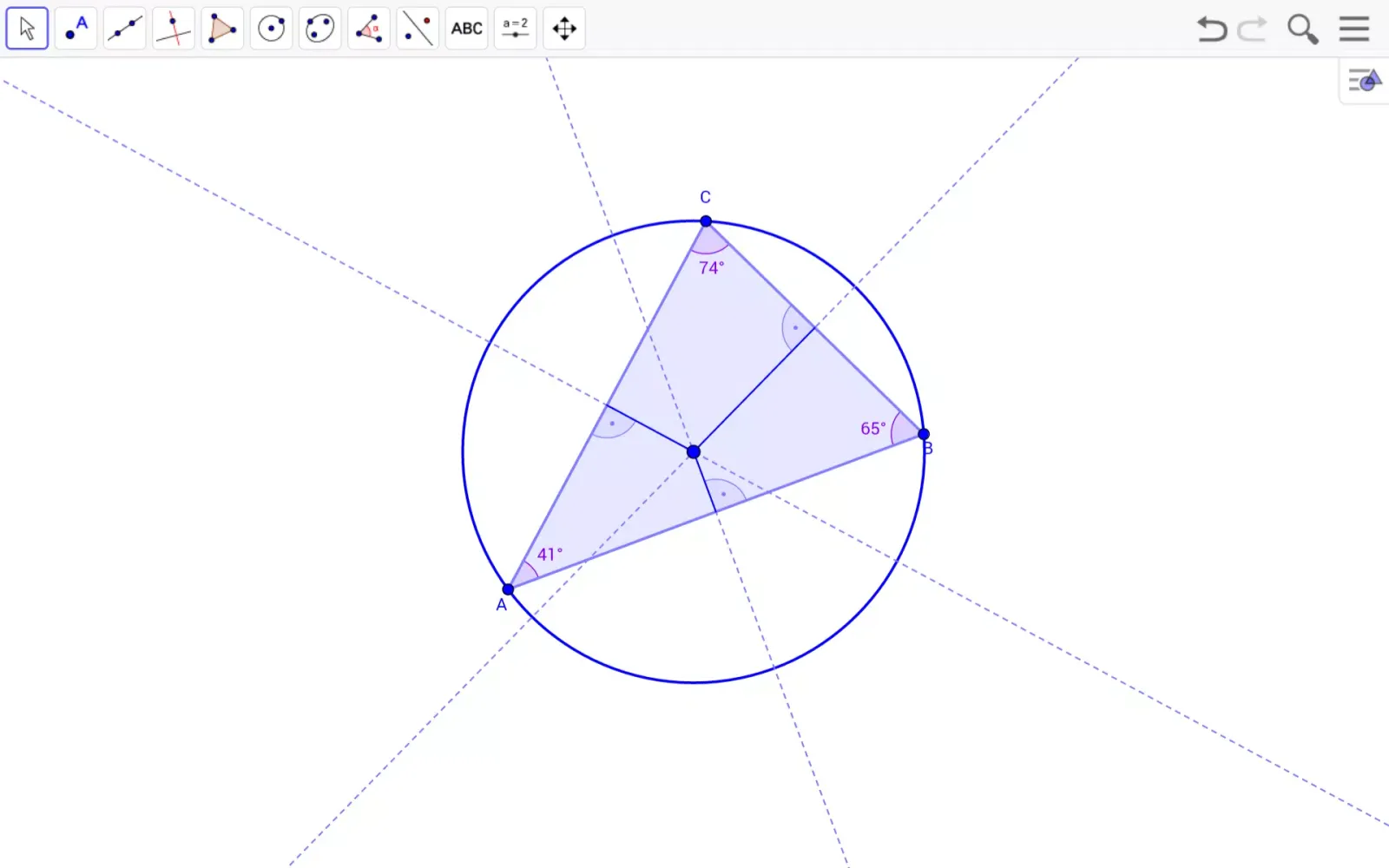Select the ABC Text tool
This screenshot has width=1389, height=868.
(467, 29)
